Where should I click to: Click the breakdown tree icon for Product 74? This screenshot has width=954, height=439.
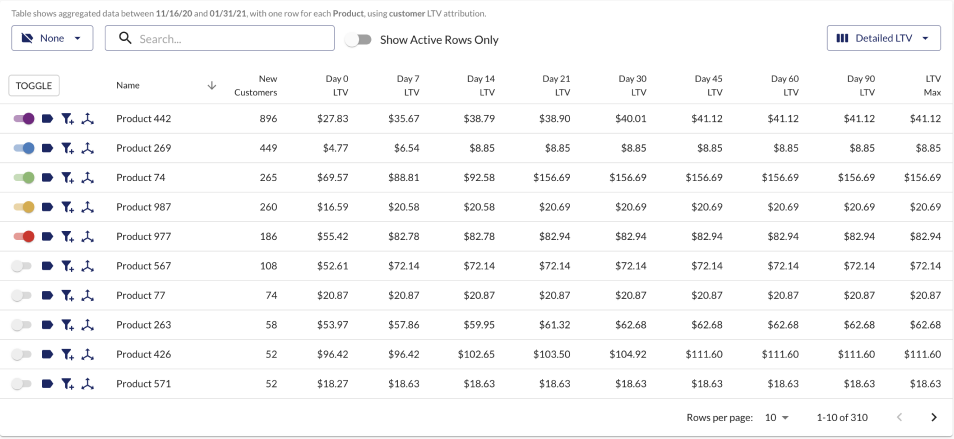[x=87, y=178]
